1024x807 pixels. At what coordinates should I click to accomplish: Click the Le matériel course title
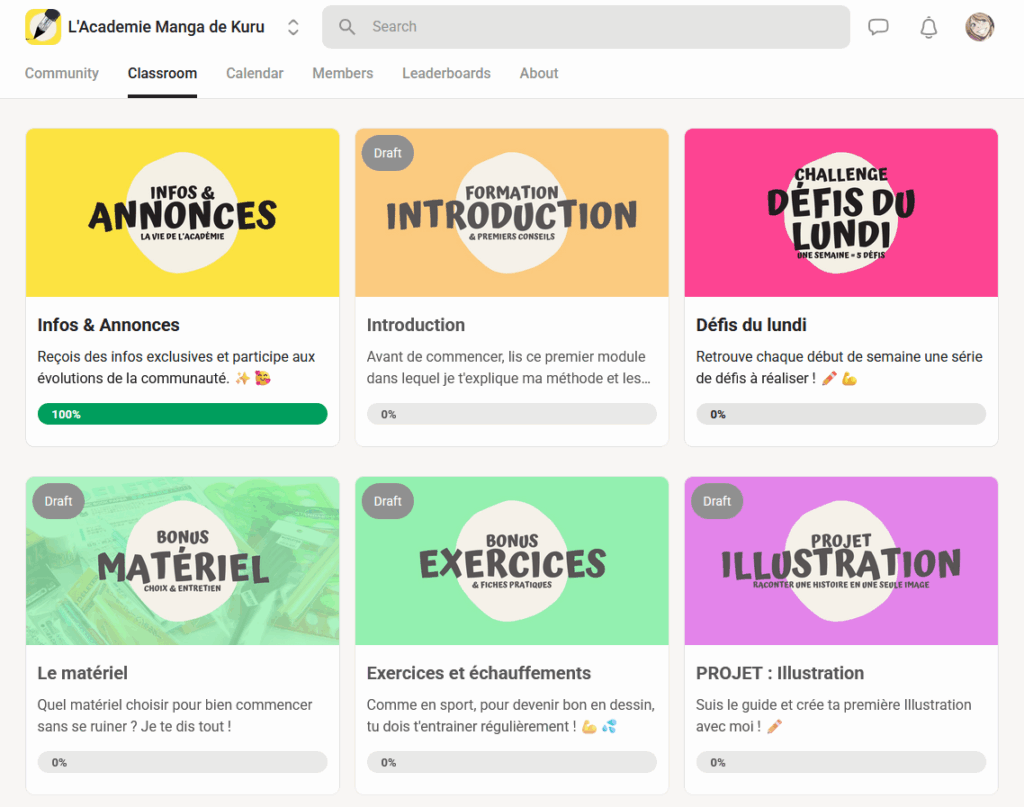[82, 673]
